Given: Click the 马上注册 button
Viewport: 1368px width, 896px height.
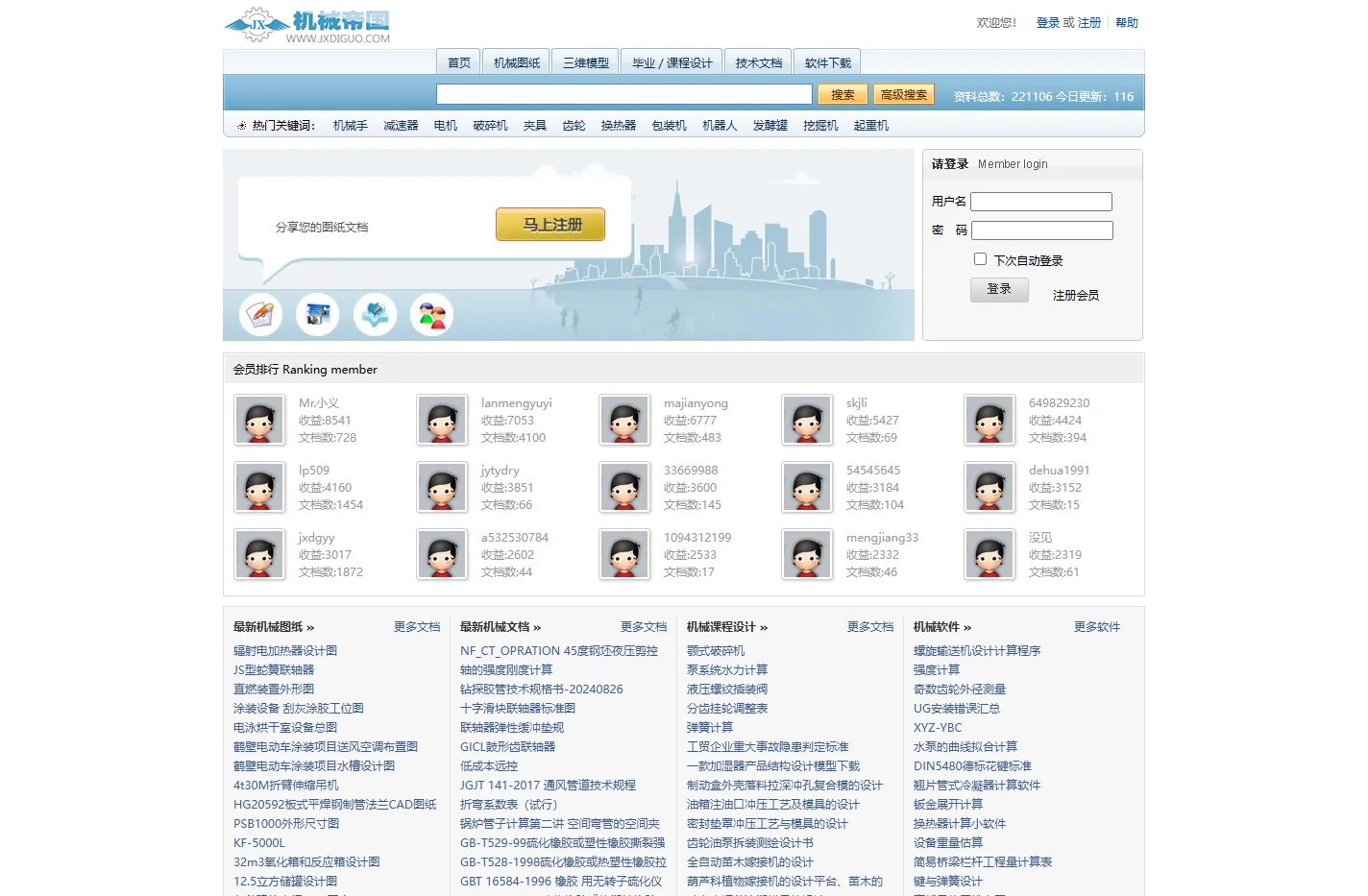Looking at the screenshot, I should [x=550, y=224].
